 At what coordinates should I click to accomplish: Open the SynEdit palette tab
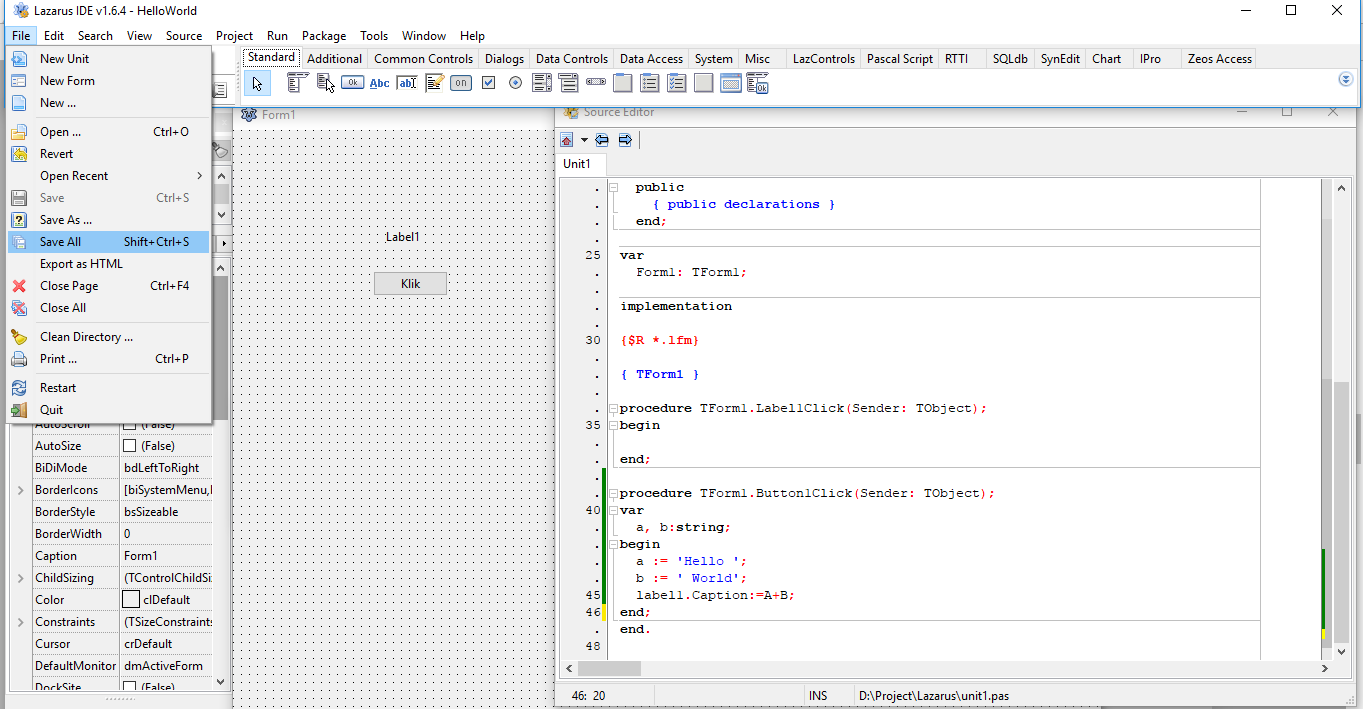(1060, 59)
